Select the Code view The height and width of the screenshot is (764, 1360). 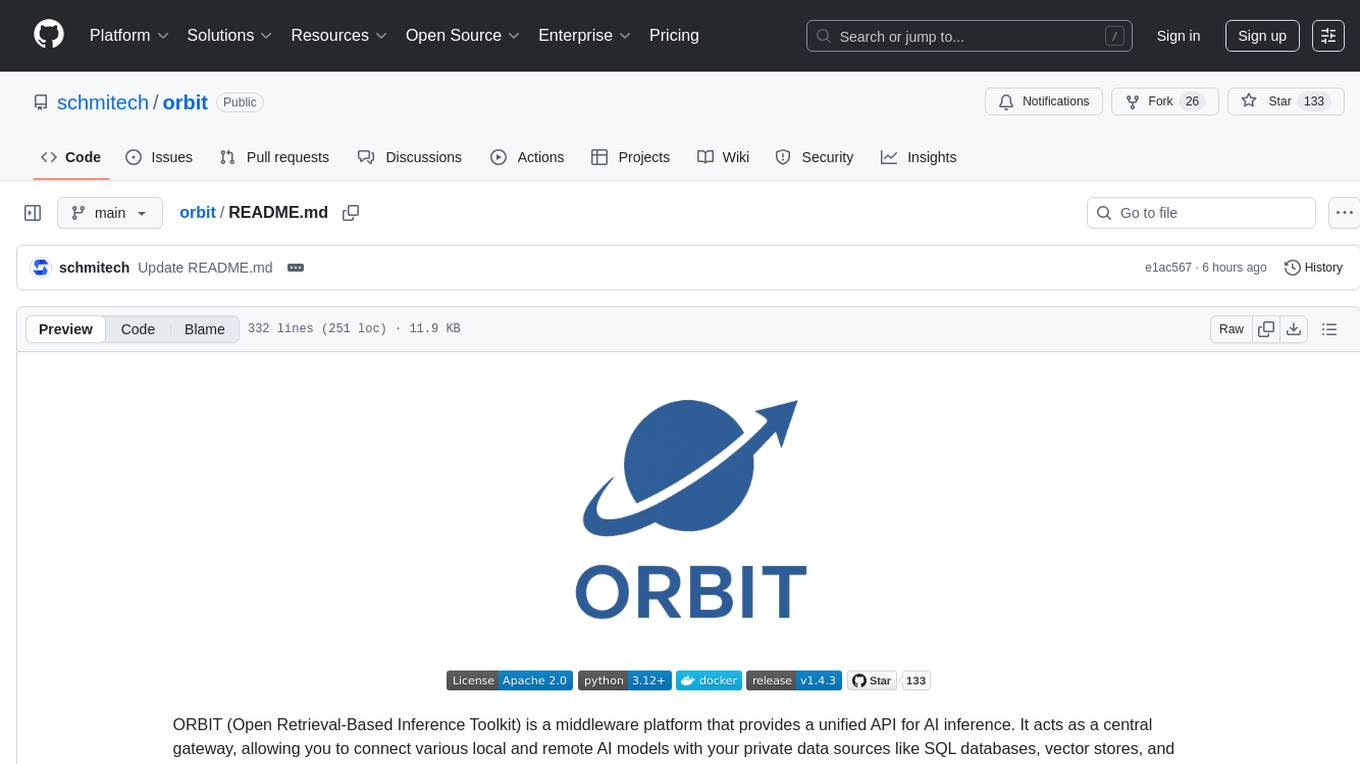[138, 329]
